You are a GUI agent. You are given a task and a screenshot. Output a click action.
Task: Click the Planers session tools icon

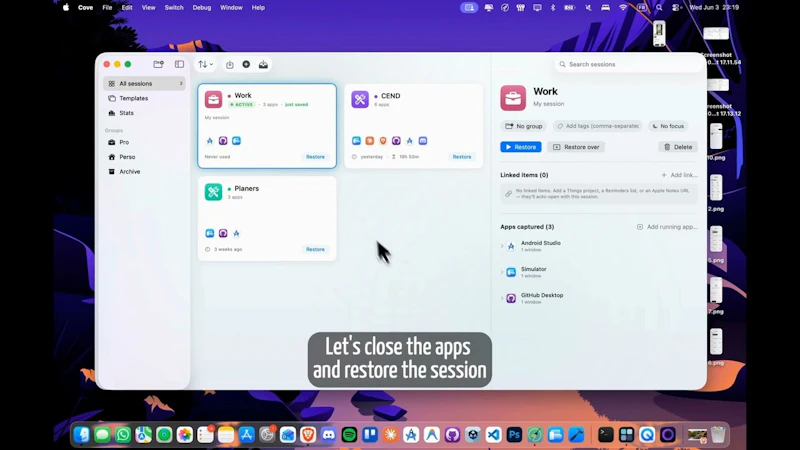[213, 192]
